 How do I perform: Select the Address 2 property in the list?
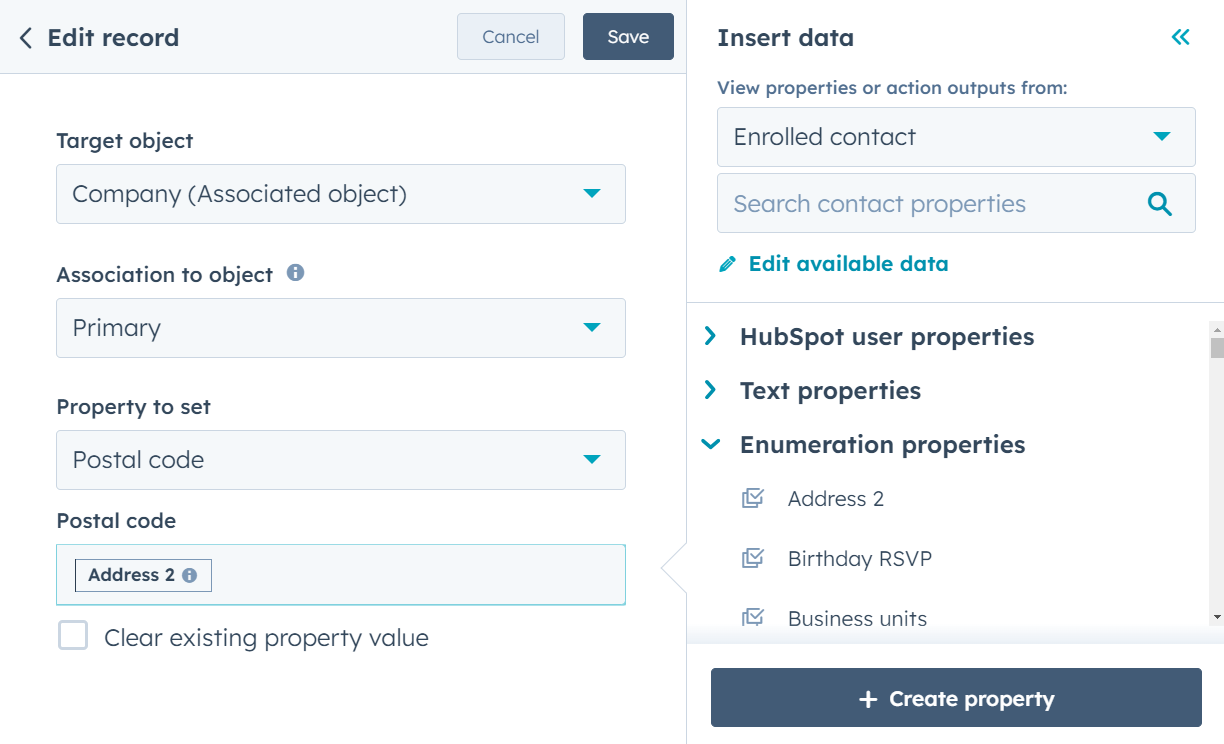click(x=836, y=498)
